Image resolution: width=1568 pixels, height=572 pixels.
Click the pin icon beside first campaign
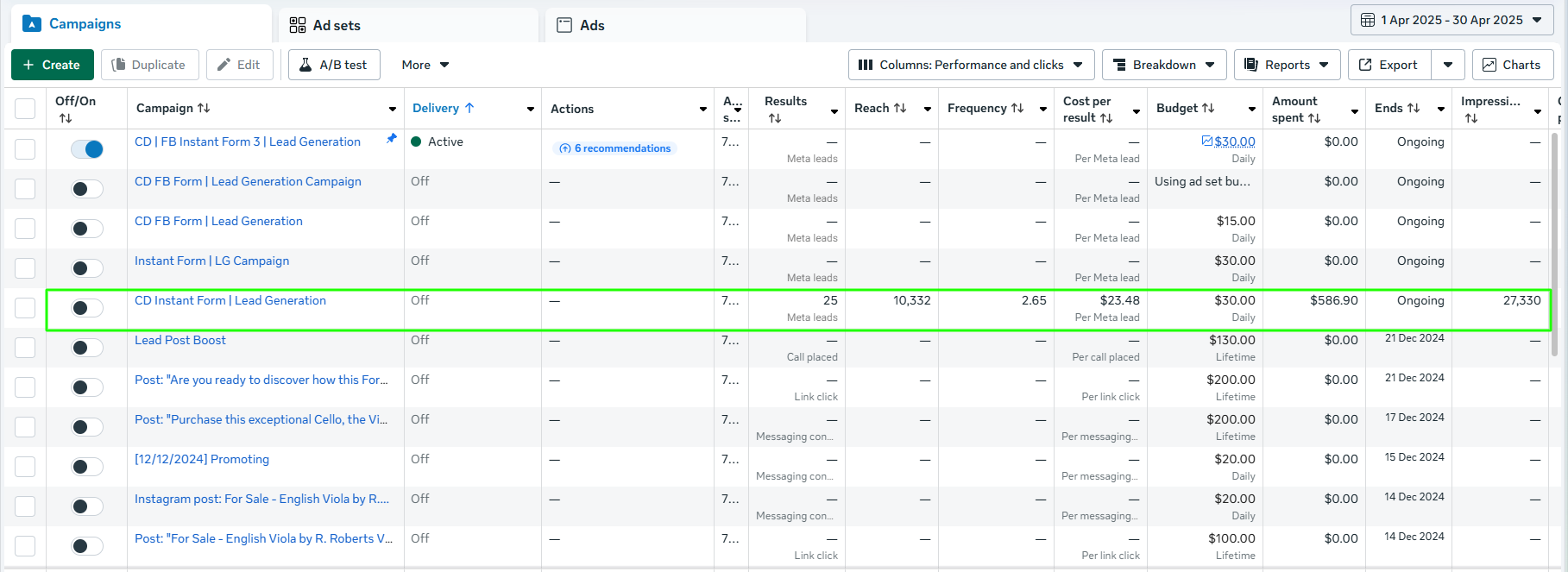point(392,139)
